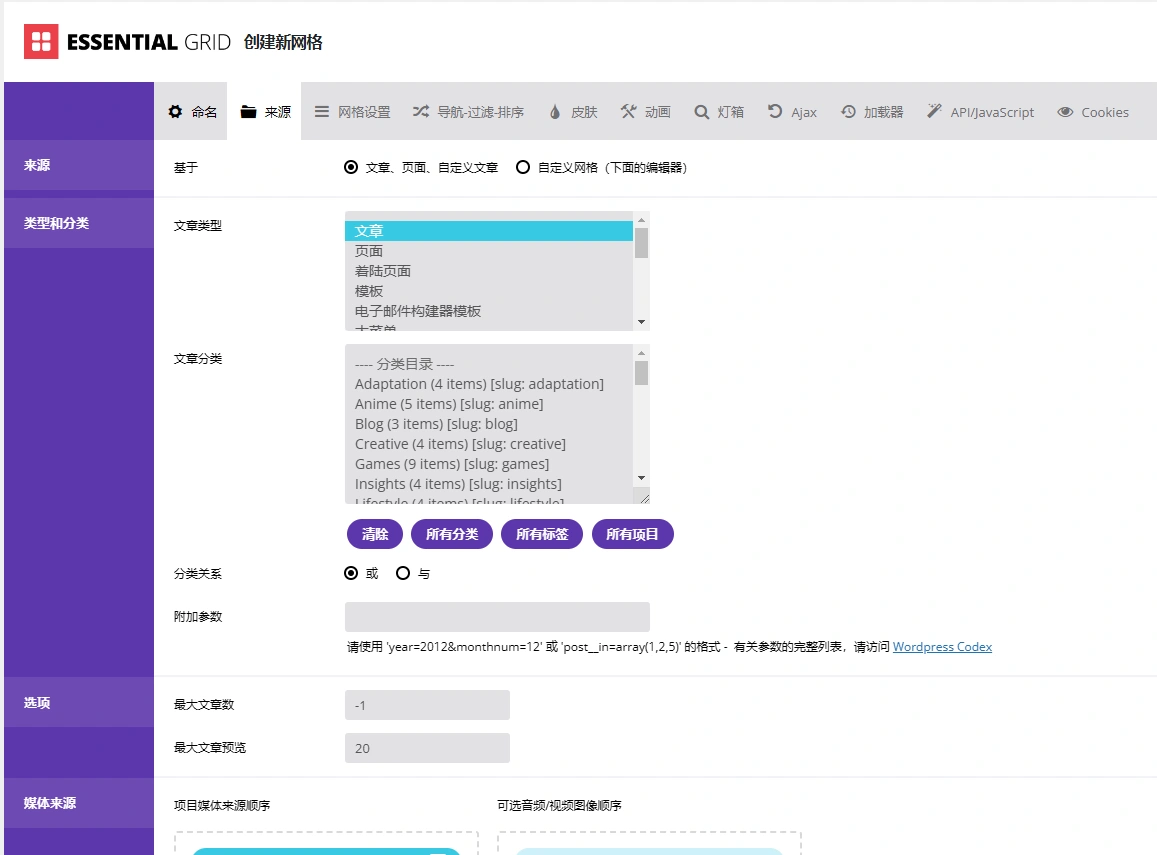The width and height of the screenshot is (1157, 855).
Task: Click the wrench icon for 动画
Action: click(x=628, y=112)
